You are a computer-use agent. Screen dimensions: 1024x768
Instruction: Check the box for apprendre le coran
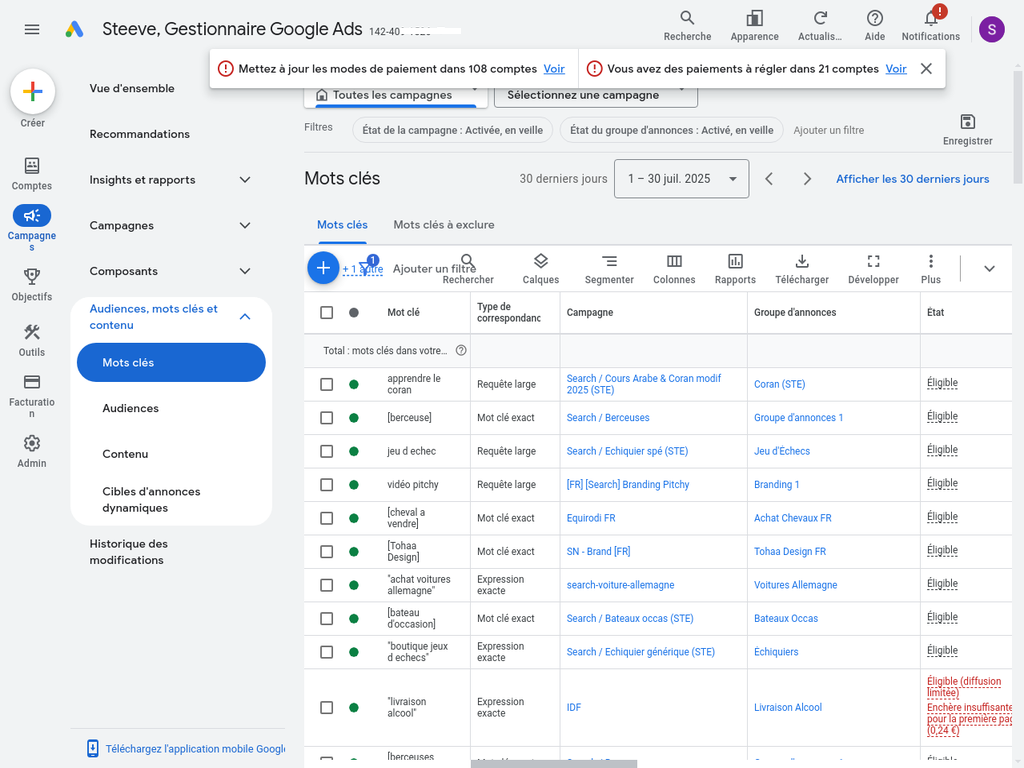pos(327,385)
